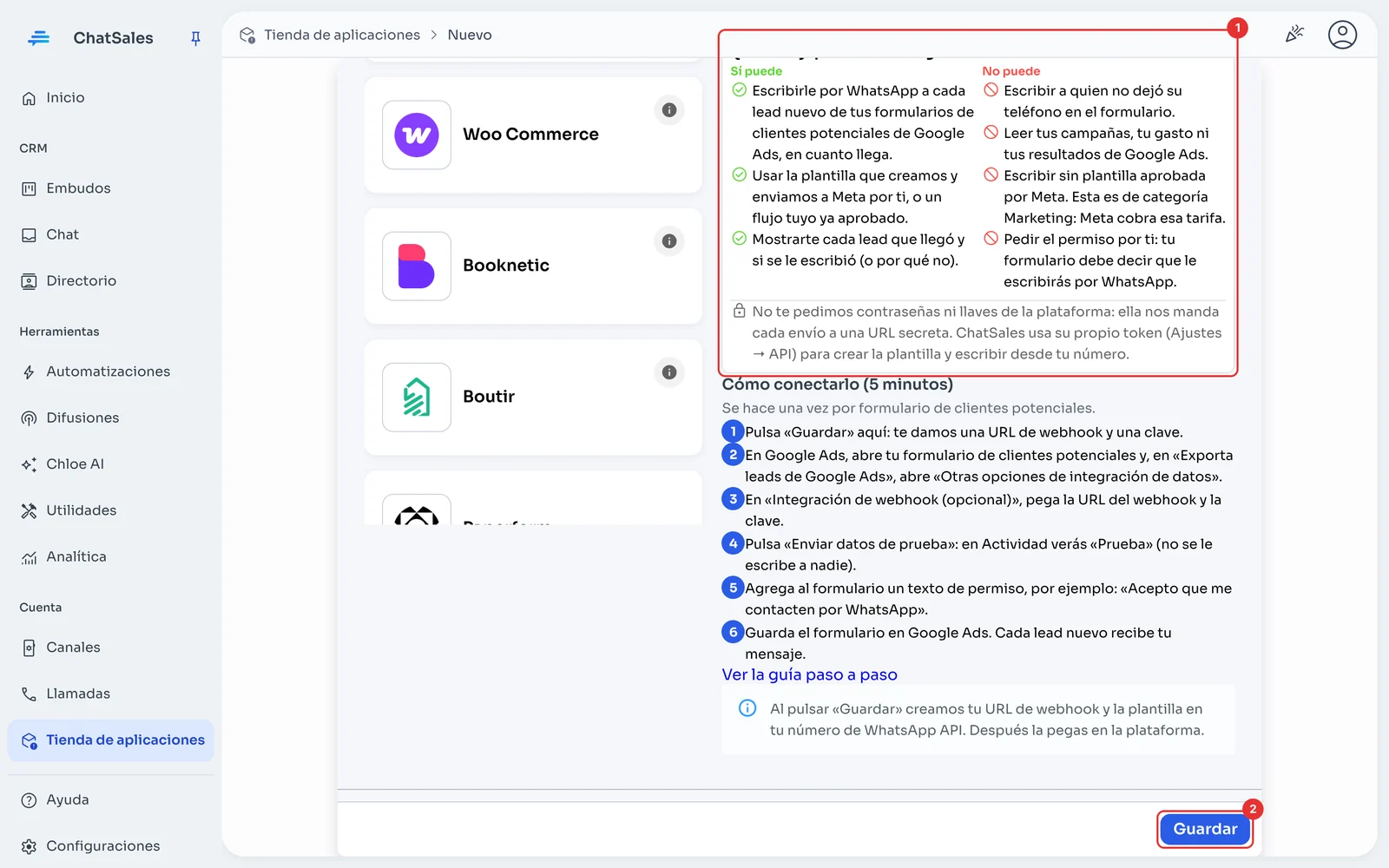Open the Booknetic app title
This screenshot has width=1389, height=868.
pyautogui.click(x=506, y=266)
